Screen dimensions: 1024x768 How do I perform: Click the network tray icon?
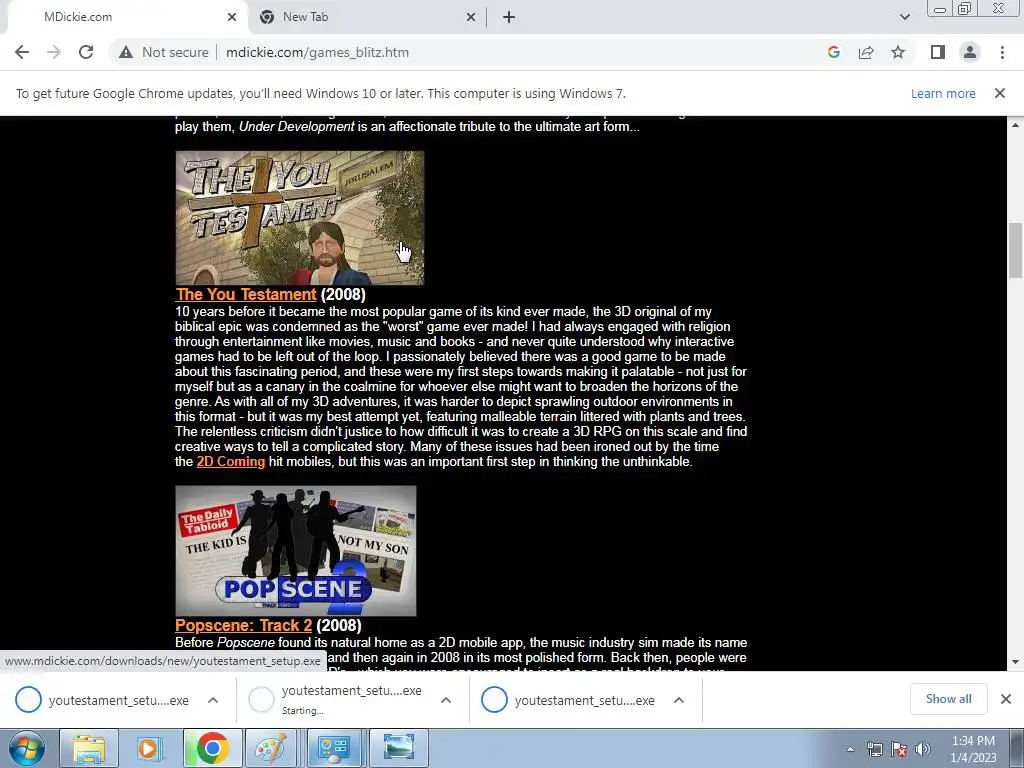874,749
